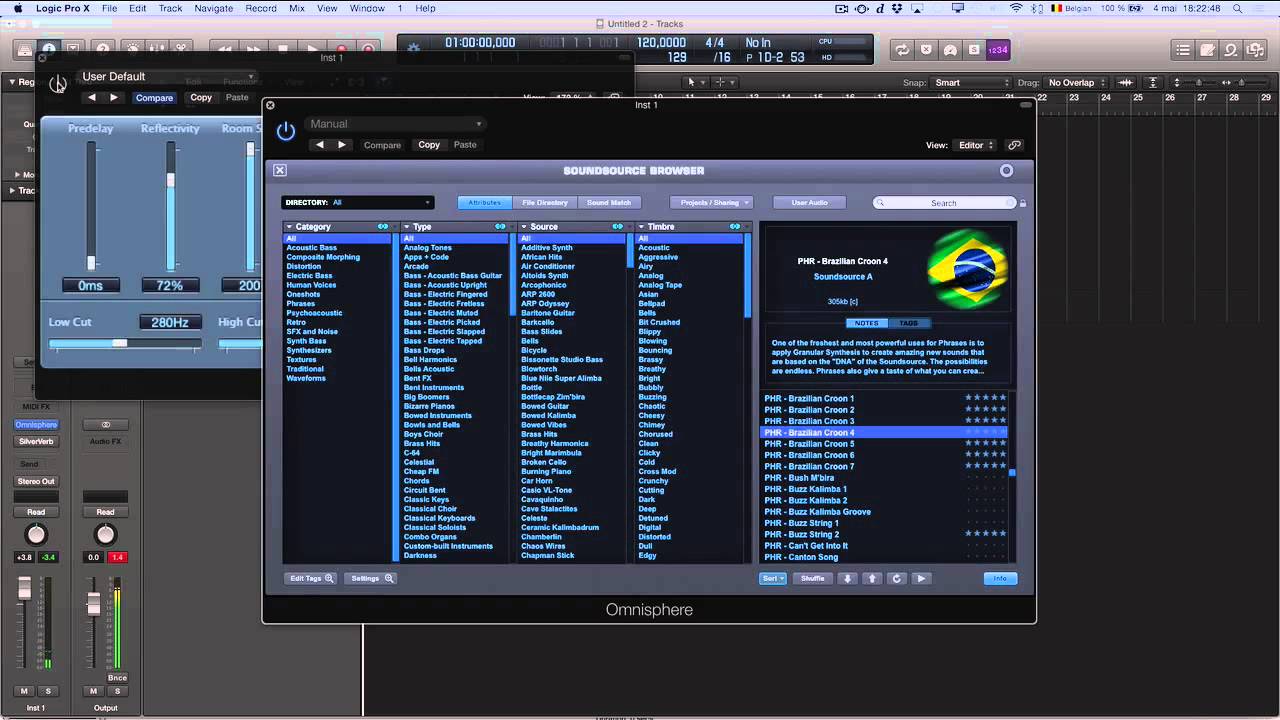Open the View Editor dropdown

tap(976, 145)
